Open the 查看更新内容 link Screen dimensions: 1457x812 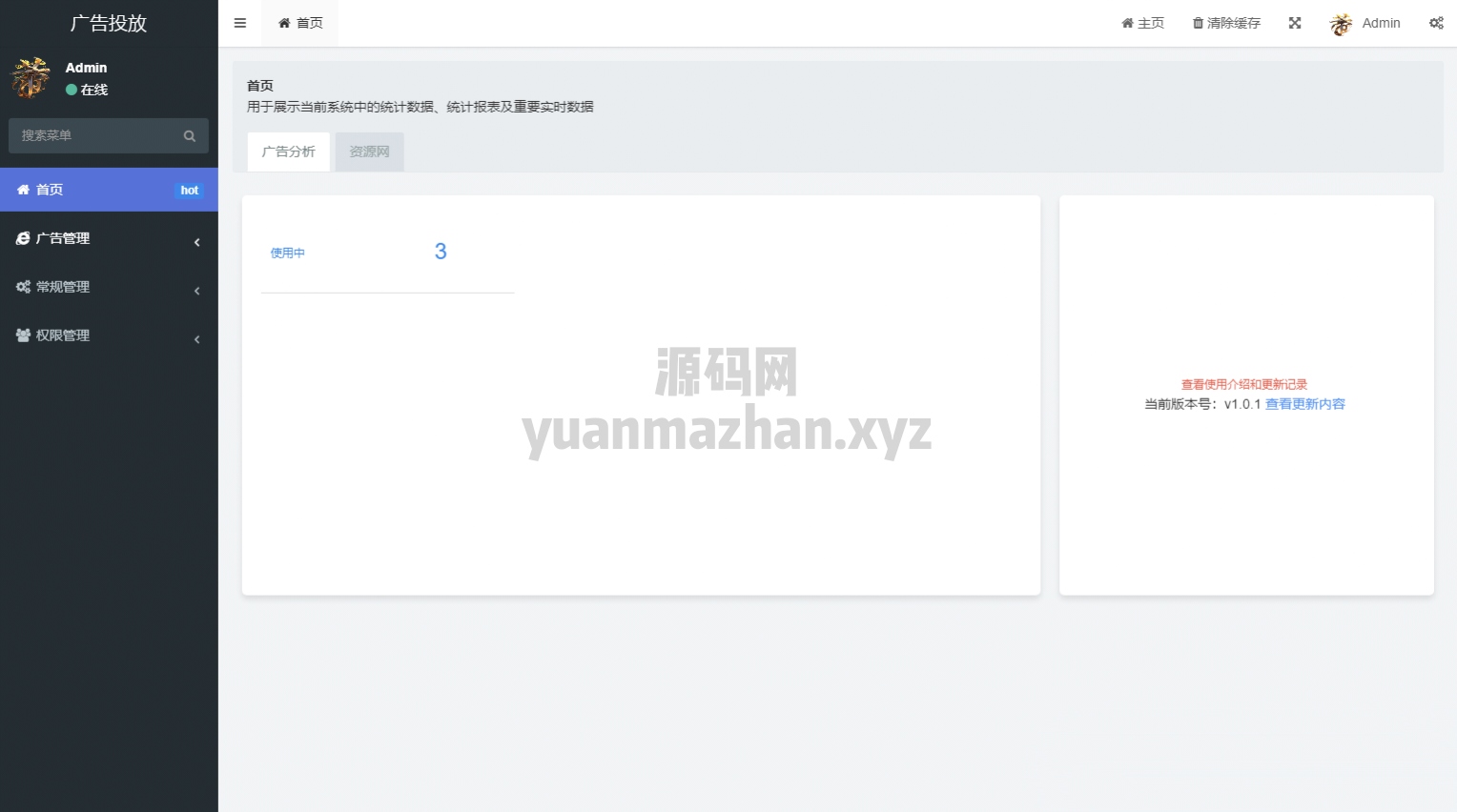click(x=1304, y=404)
